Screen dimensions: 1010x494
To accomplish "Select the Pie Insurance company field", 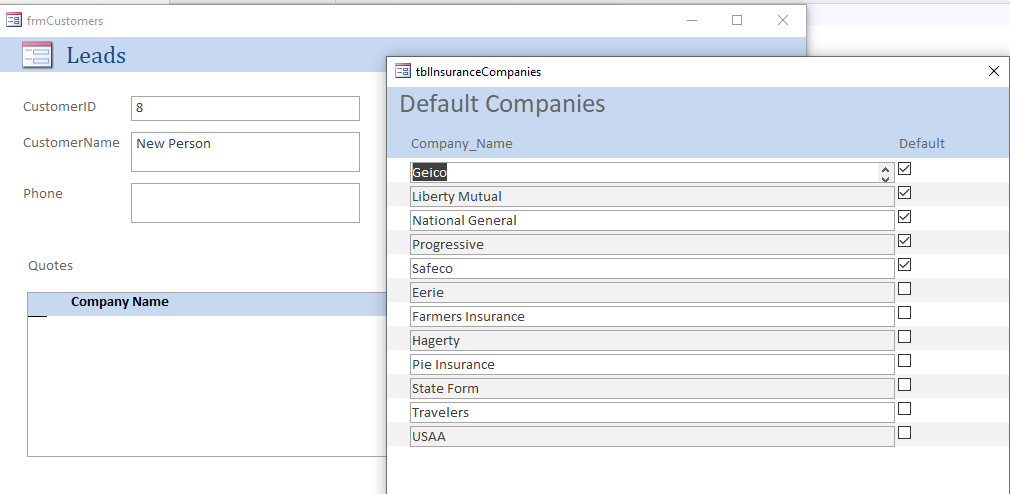I will coord(652,365).
